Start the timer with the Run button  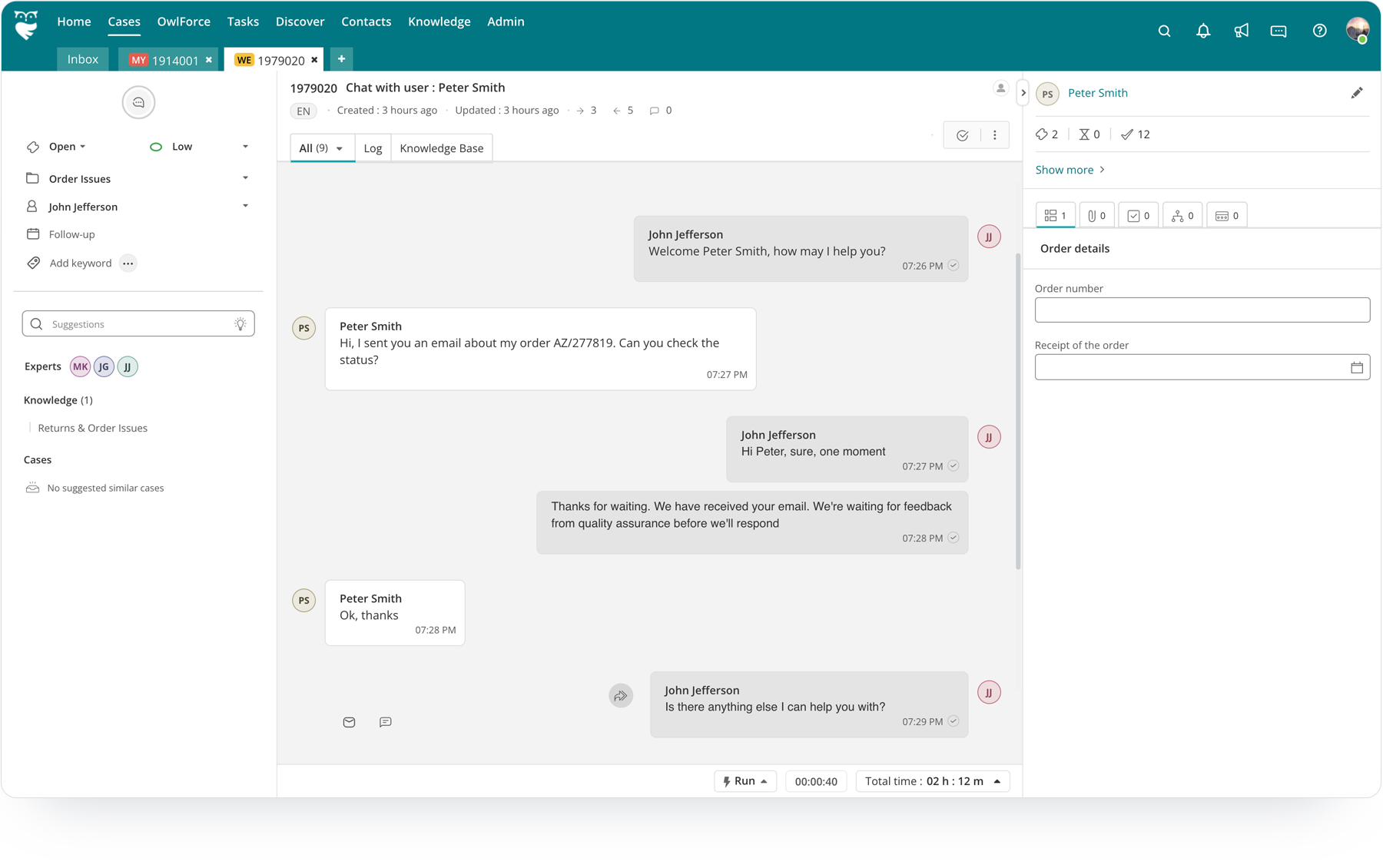744,780
